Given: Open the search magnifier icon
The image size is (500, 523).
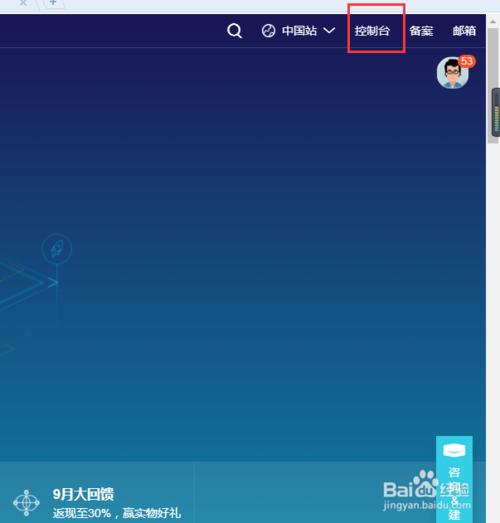Looking at the screenshot, I should click(x=234, y=31).
